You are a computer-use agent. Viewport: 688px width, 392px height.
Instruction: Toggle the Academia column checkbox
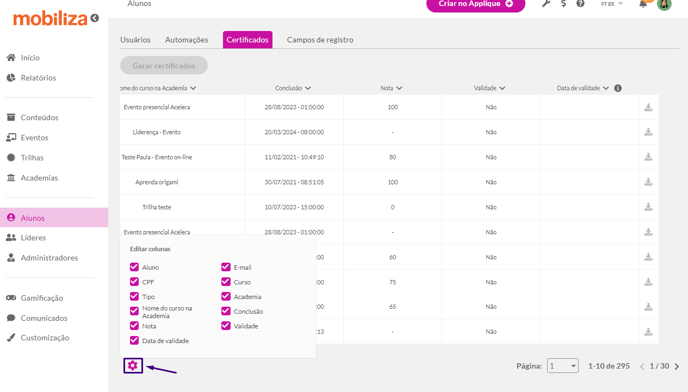click(x=226, y=296)
